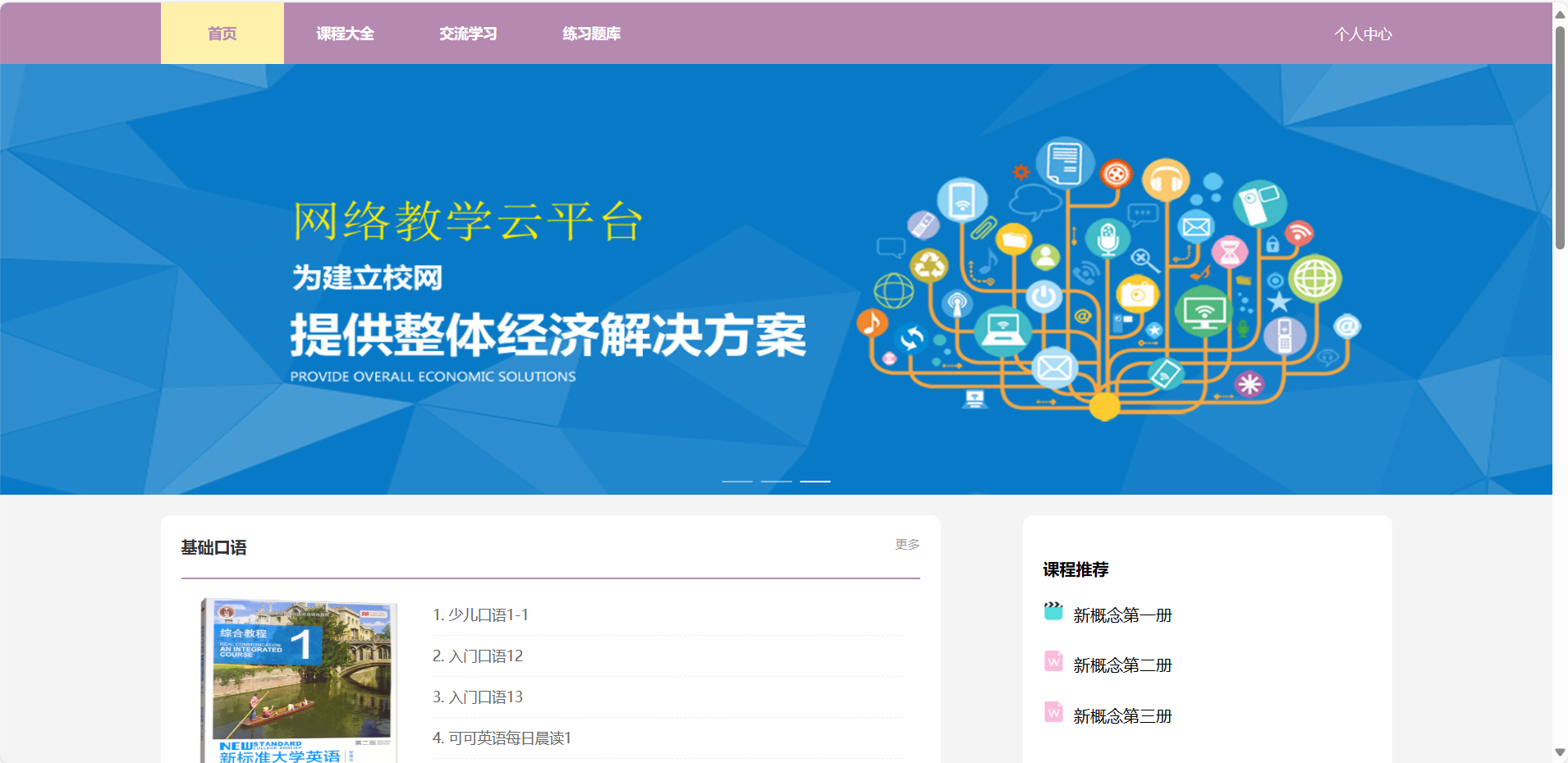Open lesson 1. 少儿口语1-1

480,615
